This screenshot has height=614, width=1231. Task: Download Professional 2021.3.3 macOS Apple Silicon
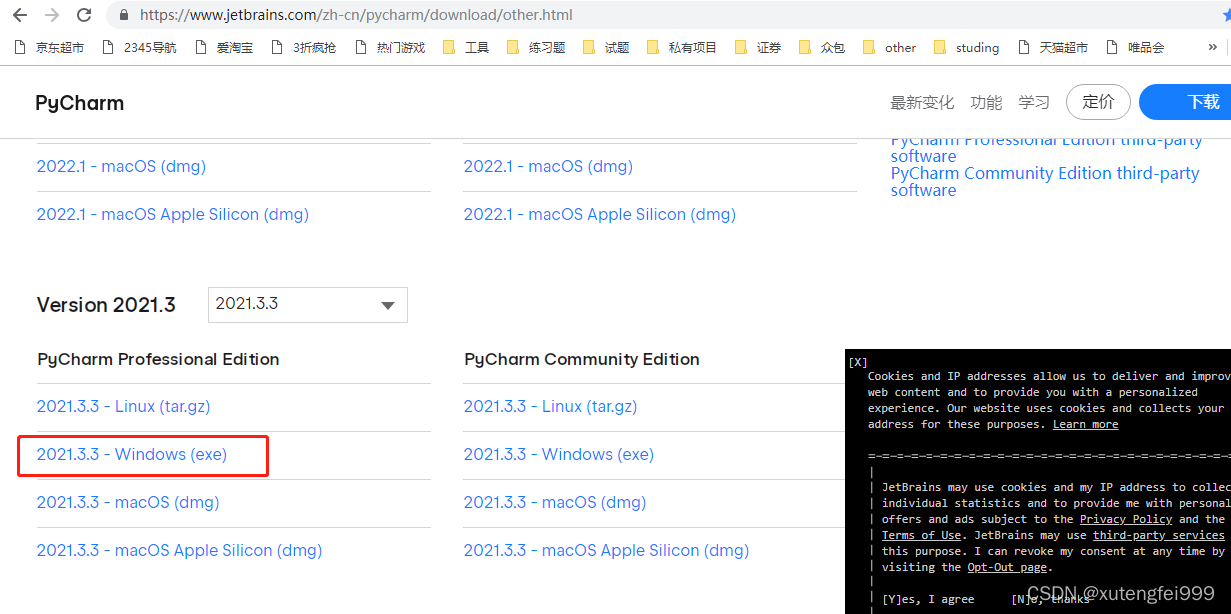pyautogui.click(x=180, y=550)
